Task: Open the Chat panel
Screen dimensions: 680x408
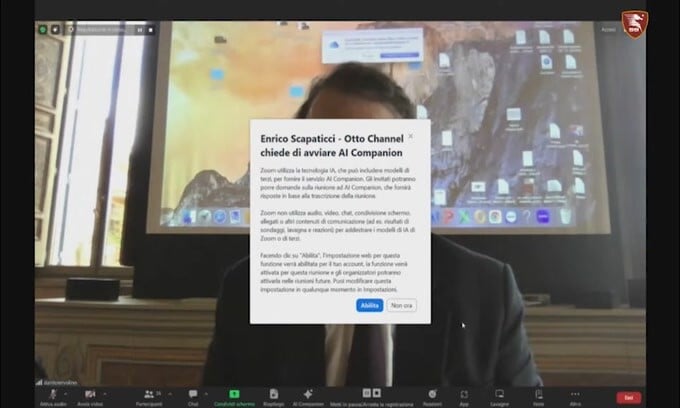Action: click(193, 397)
